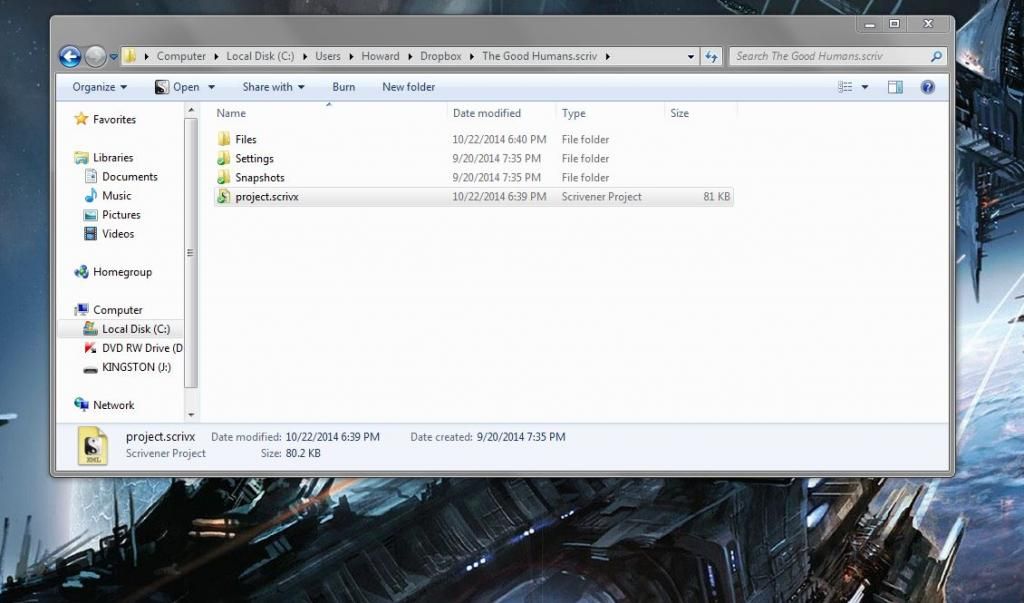Minimize the Explorer window
The width and height of the screenshot is (1024, 603).
click(869, 24)
